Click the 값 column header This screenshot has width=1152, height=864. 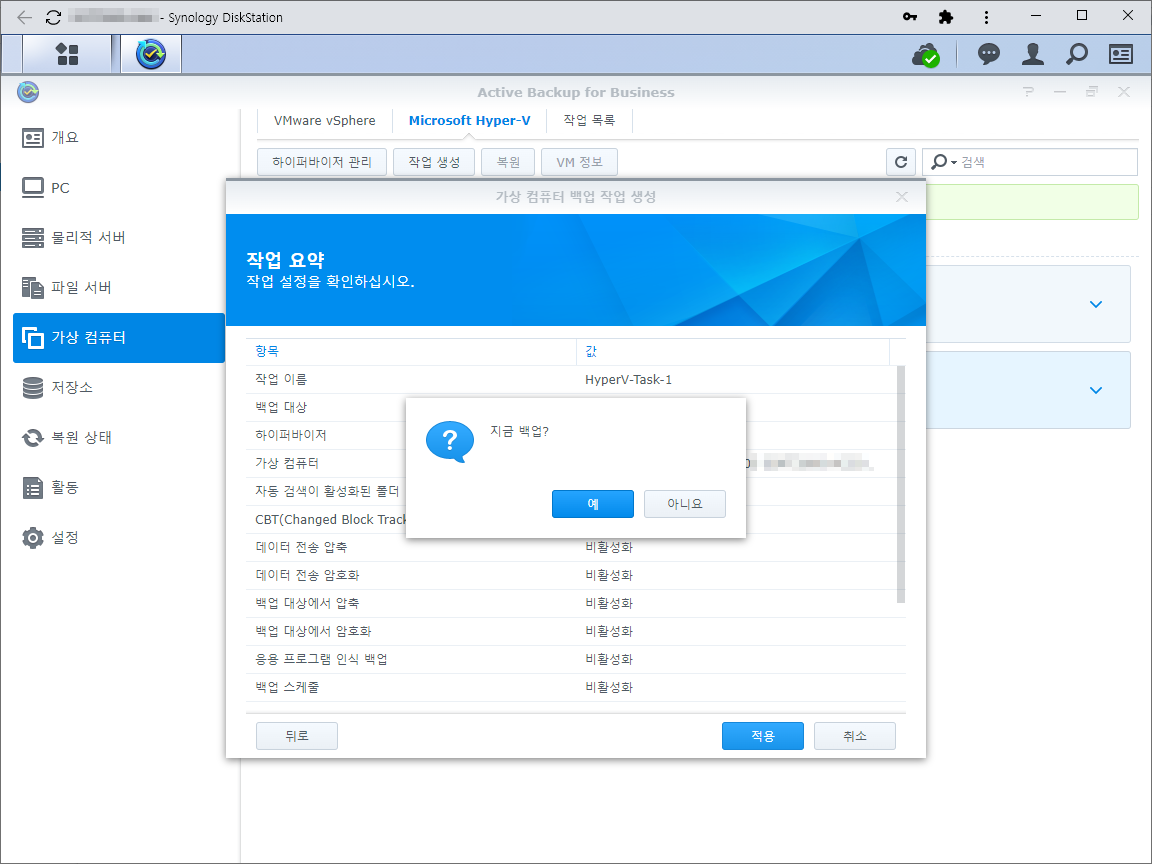733,351
